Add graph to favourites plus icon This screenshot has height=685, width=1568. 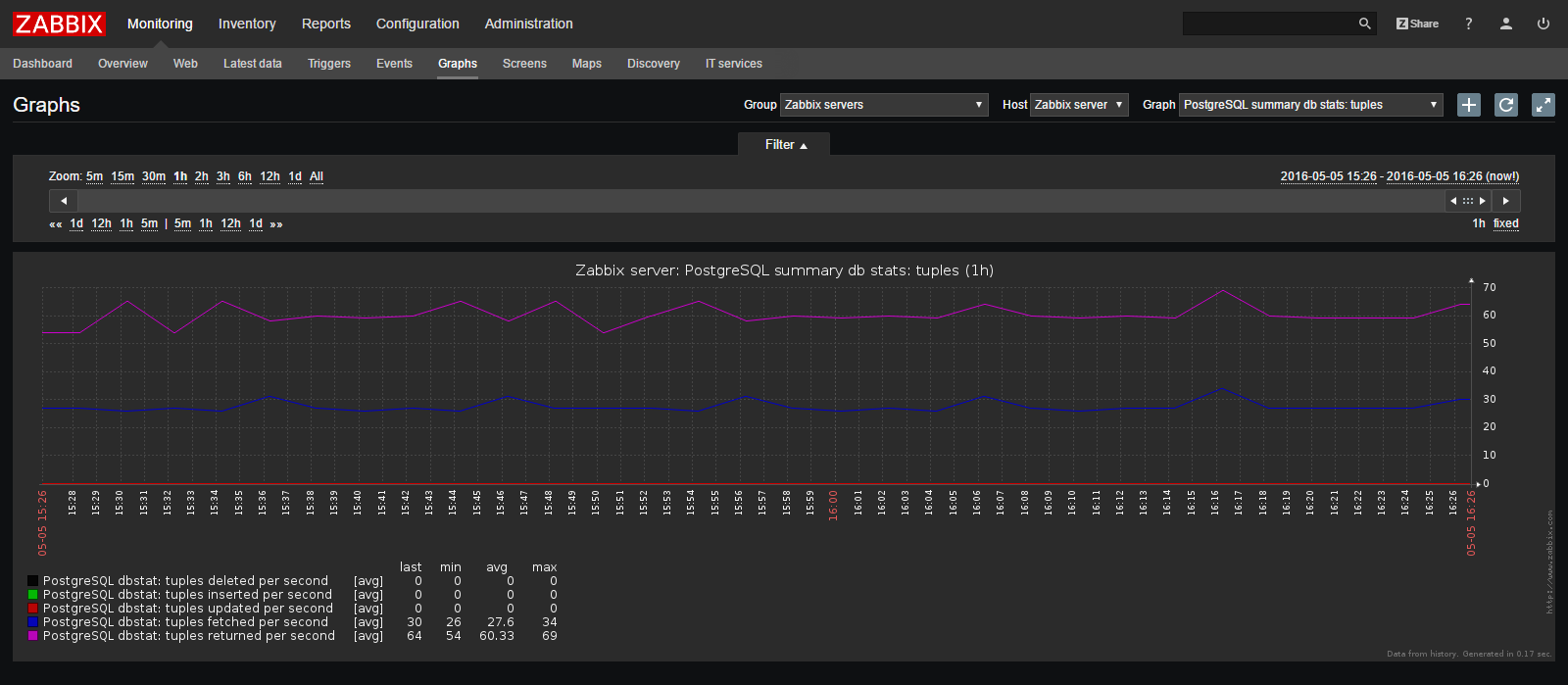pyautogui.click(x=1469, y=105)
